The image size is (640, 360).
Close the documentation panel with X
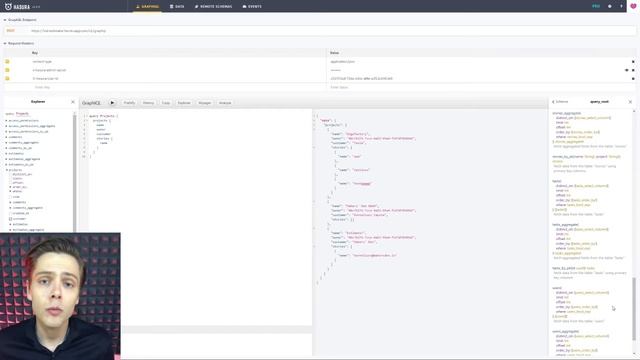[630, 102]
